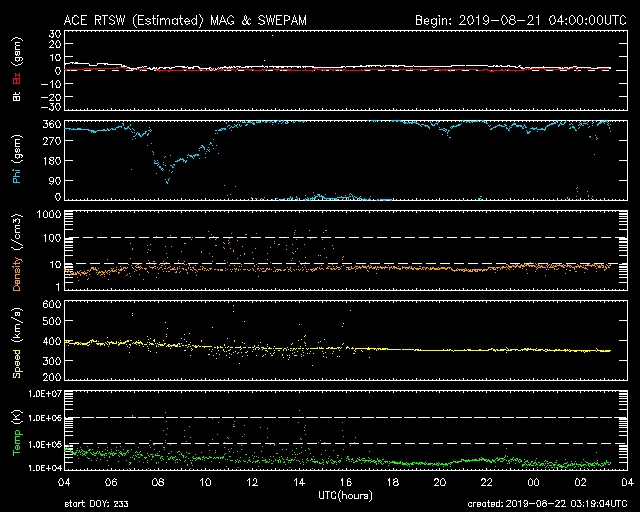The width and height of the screenshot is (640, 512).
Task: Click the 12 hour tick label
Action: click(252, 482)
